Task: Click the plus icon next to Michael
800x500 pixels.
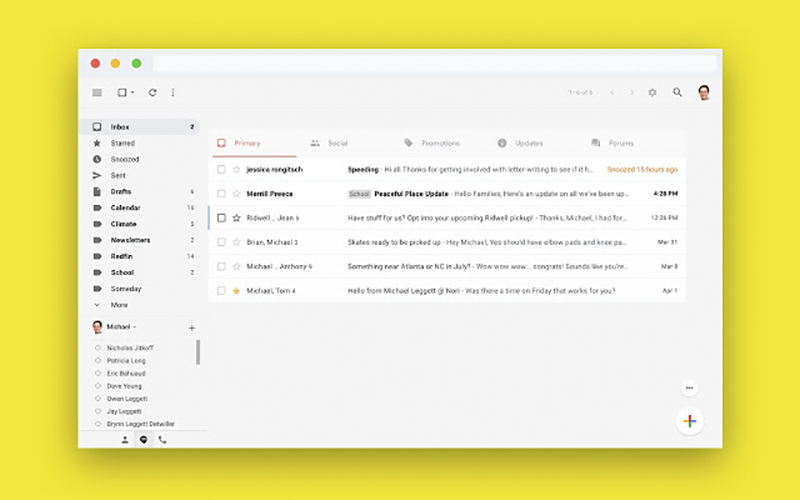Action: 192,328
